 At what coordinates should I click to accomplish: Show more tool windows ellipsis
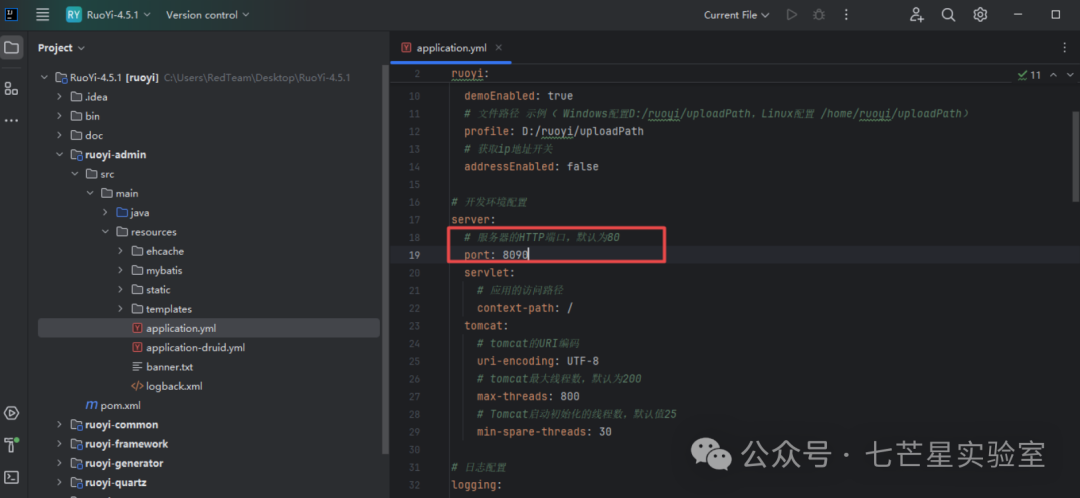11,121
